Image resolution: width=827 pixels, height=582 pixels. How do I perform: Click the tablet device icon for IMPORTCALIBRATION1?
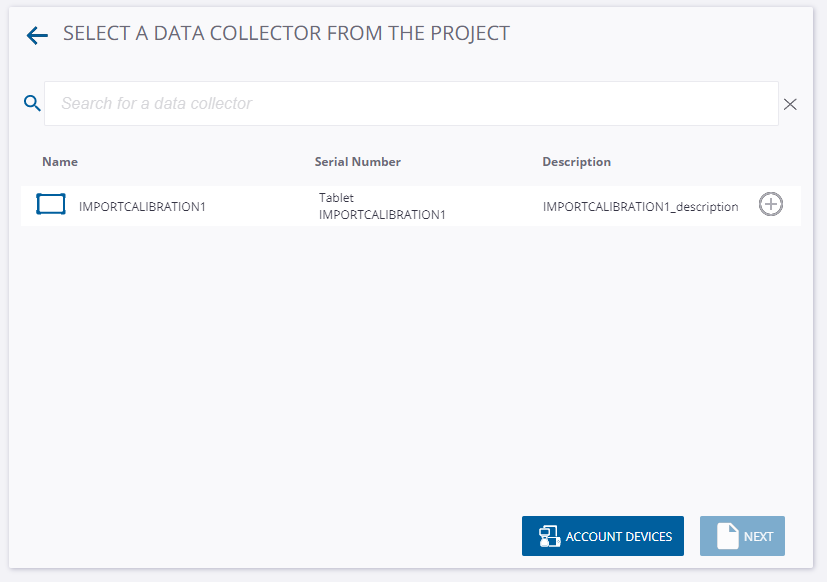51,204
